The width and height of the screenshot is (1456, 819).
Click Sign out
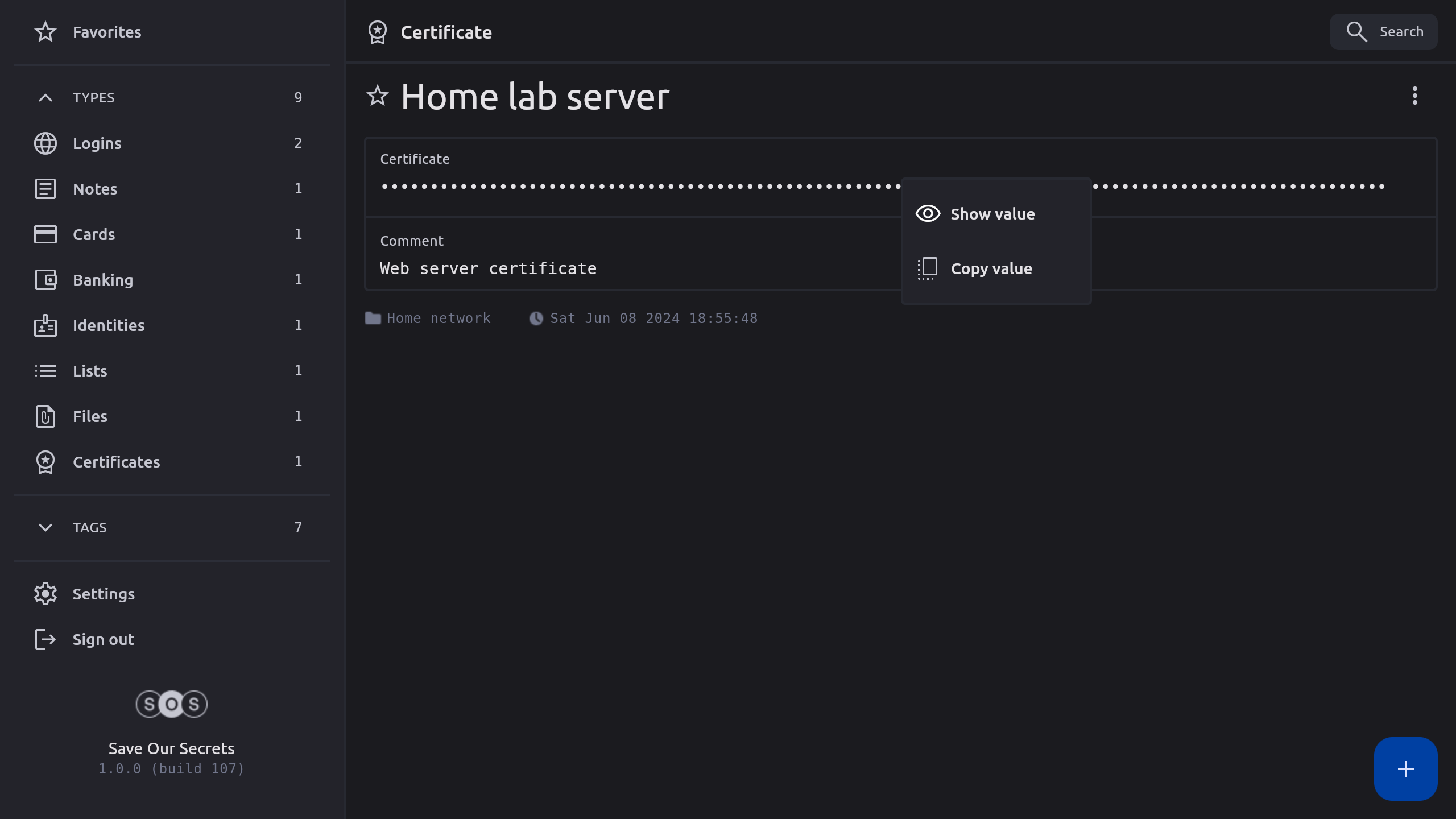103,639
